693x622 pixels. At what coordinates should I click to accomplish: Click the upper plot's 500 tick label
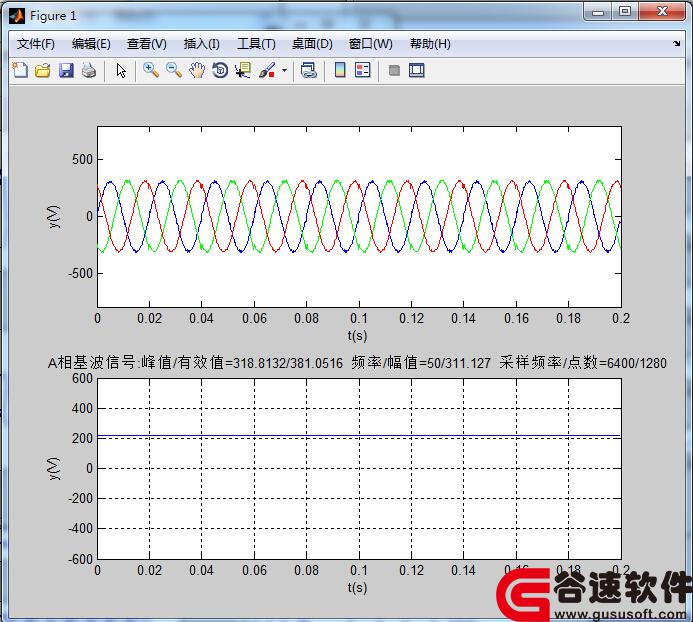[x=83, y=159]
